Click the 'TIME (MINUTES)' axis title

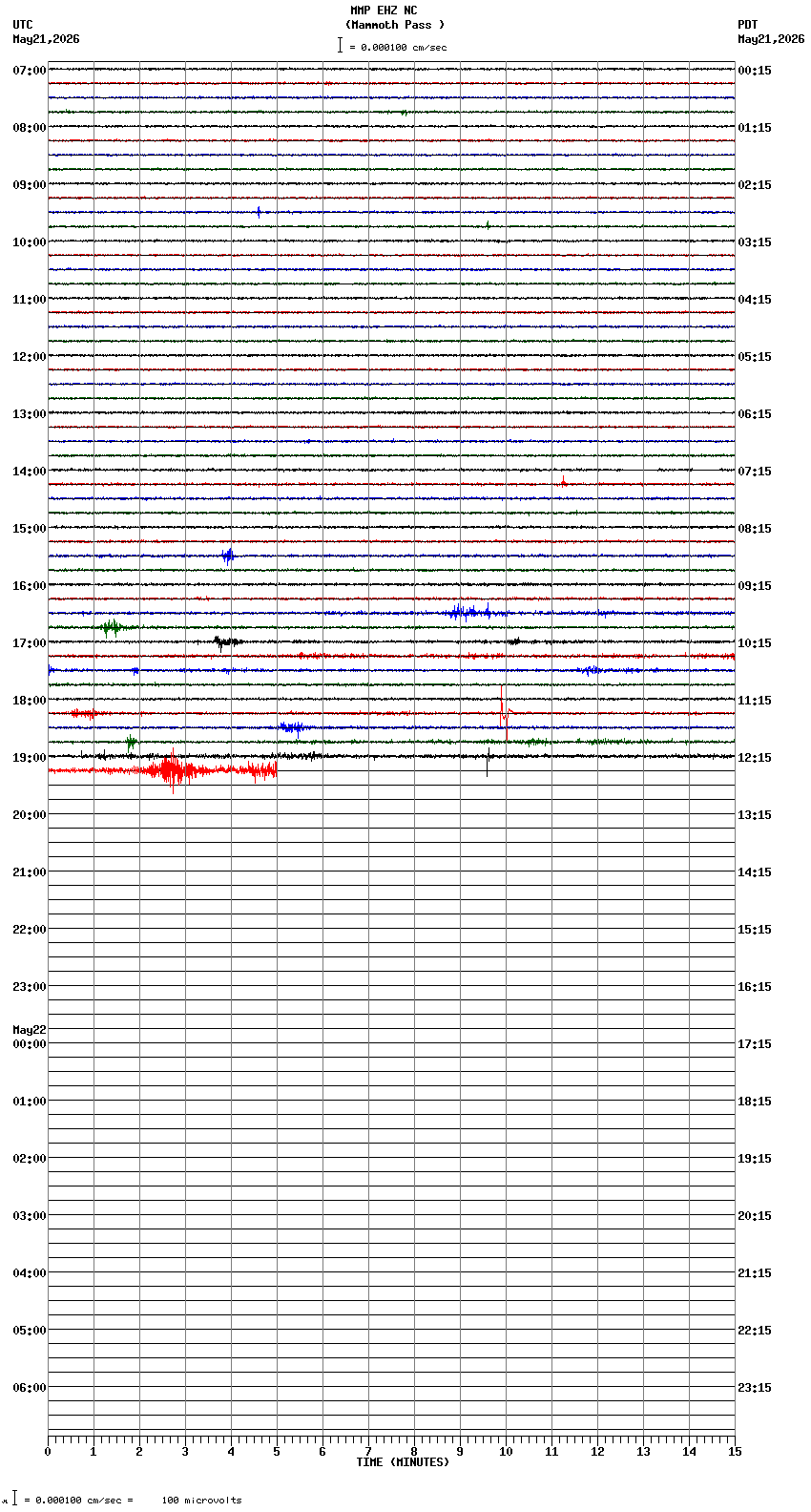tap(403, 1462)
